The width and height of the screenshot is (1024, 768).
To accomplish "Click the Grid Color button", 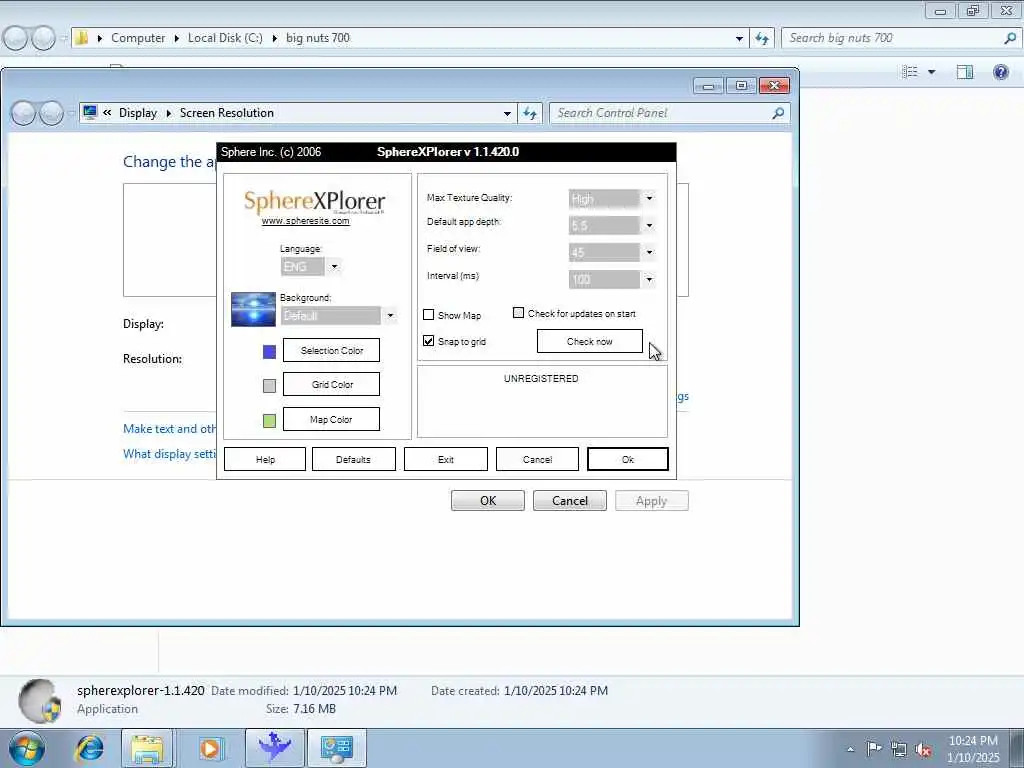I will [x=331, y=384].
